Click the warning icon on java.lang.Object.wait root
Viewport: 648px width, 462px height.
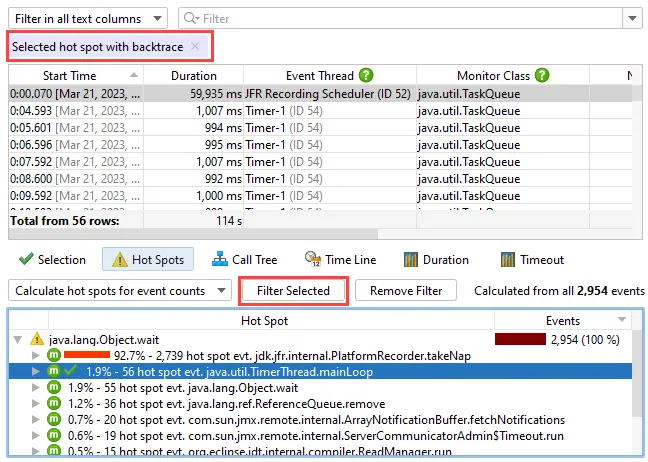coord(37,339)
